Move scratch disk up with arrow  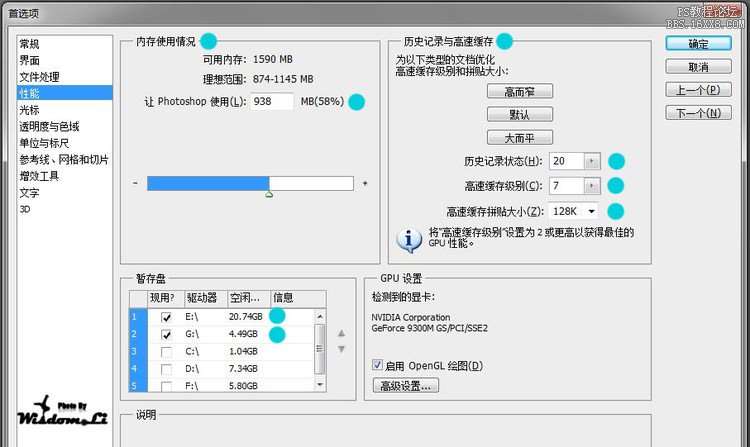[x=342, y=333]
